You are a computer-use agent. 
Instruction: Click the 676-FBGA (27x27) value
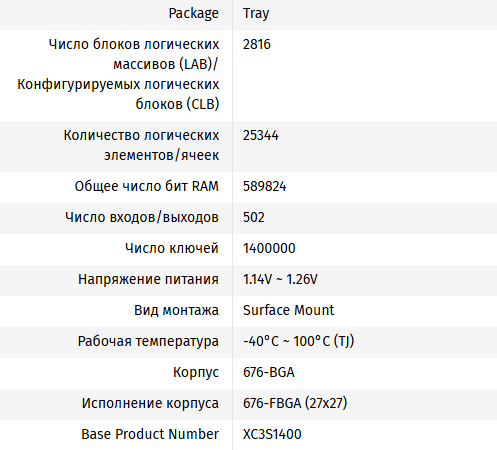[x=295, y=403]
